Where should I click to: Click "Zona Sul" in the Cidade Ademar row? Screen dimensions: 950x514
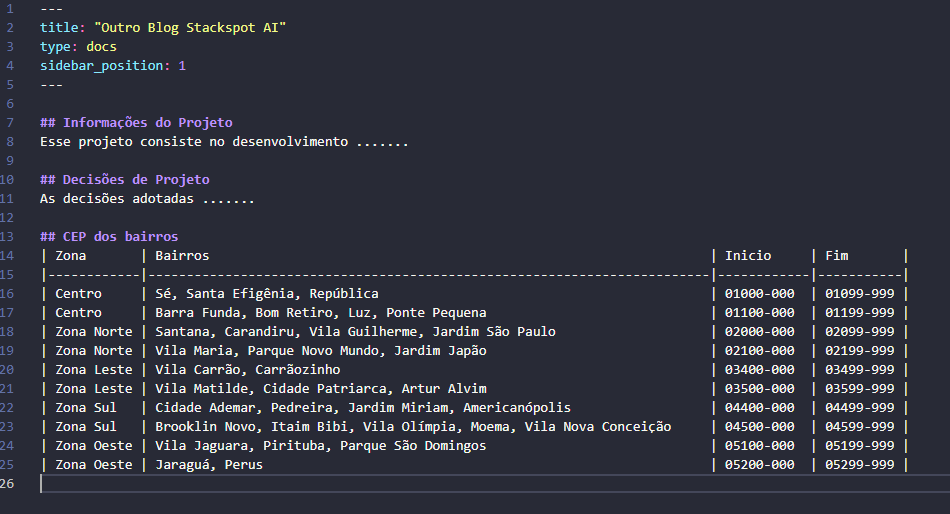(x=86, y=408)
